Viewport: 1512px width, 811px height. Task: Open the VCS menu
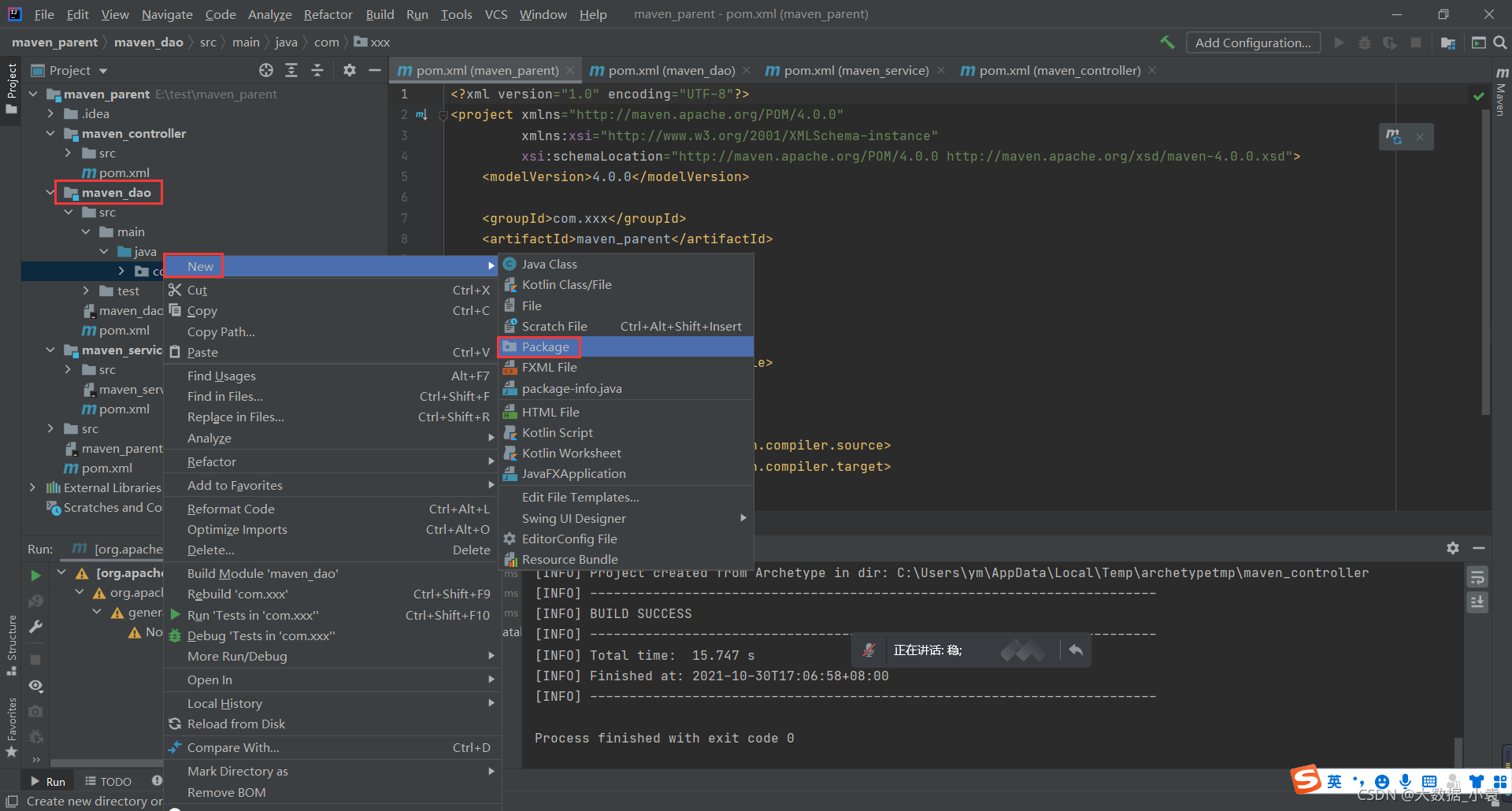(x=496, y=14)
